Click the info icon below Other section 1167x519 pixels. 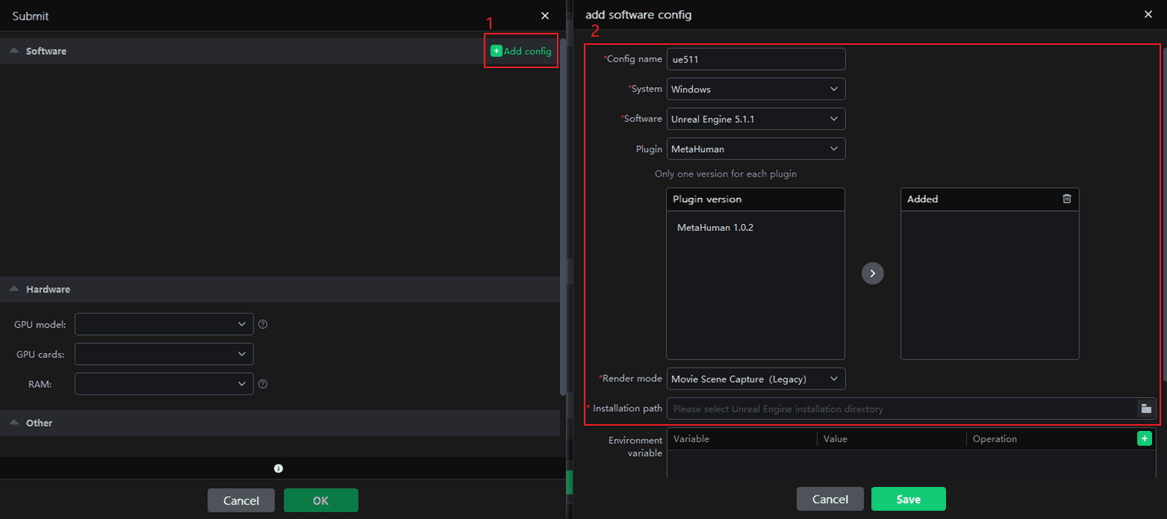click(278, 468)
